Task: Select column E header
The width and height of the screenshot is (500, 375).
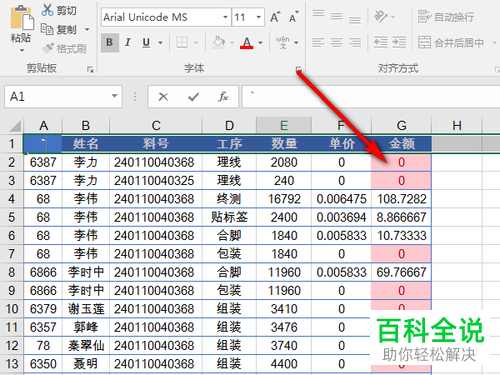Action: click(x=284, y=126)
